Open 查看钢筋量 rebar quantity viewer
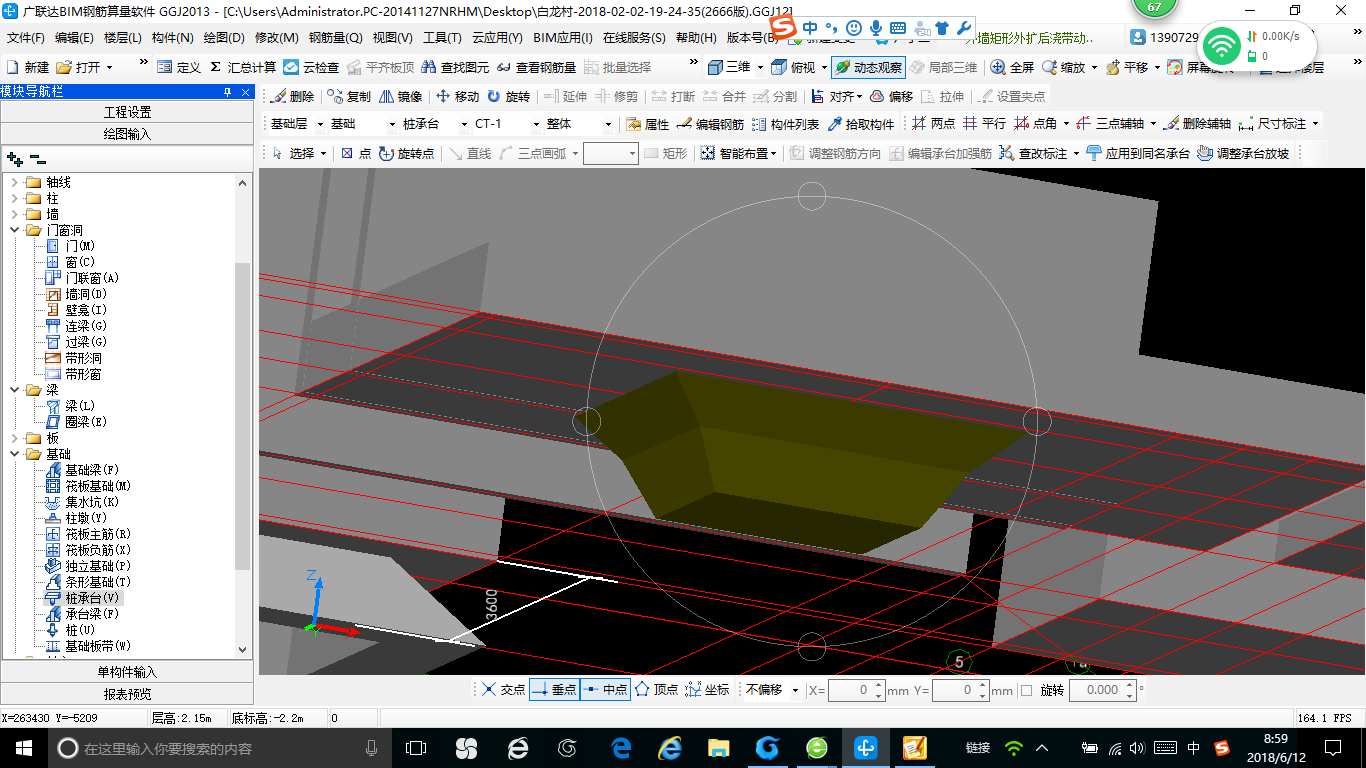This screenshot has width=1366, height=768. click(536, 67)
